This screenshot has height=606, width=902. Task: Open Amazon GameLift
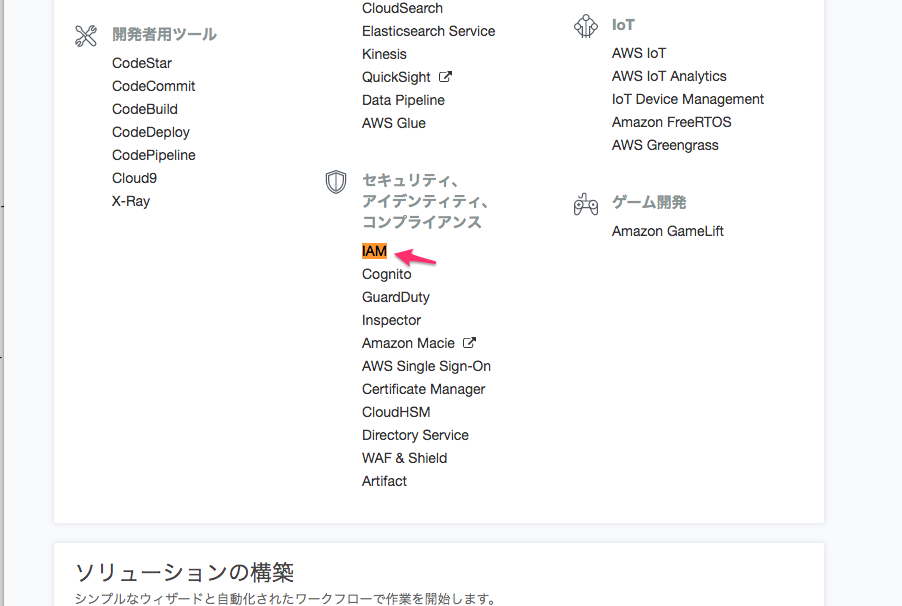click(x=667, y=231)
